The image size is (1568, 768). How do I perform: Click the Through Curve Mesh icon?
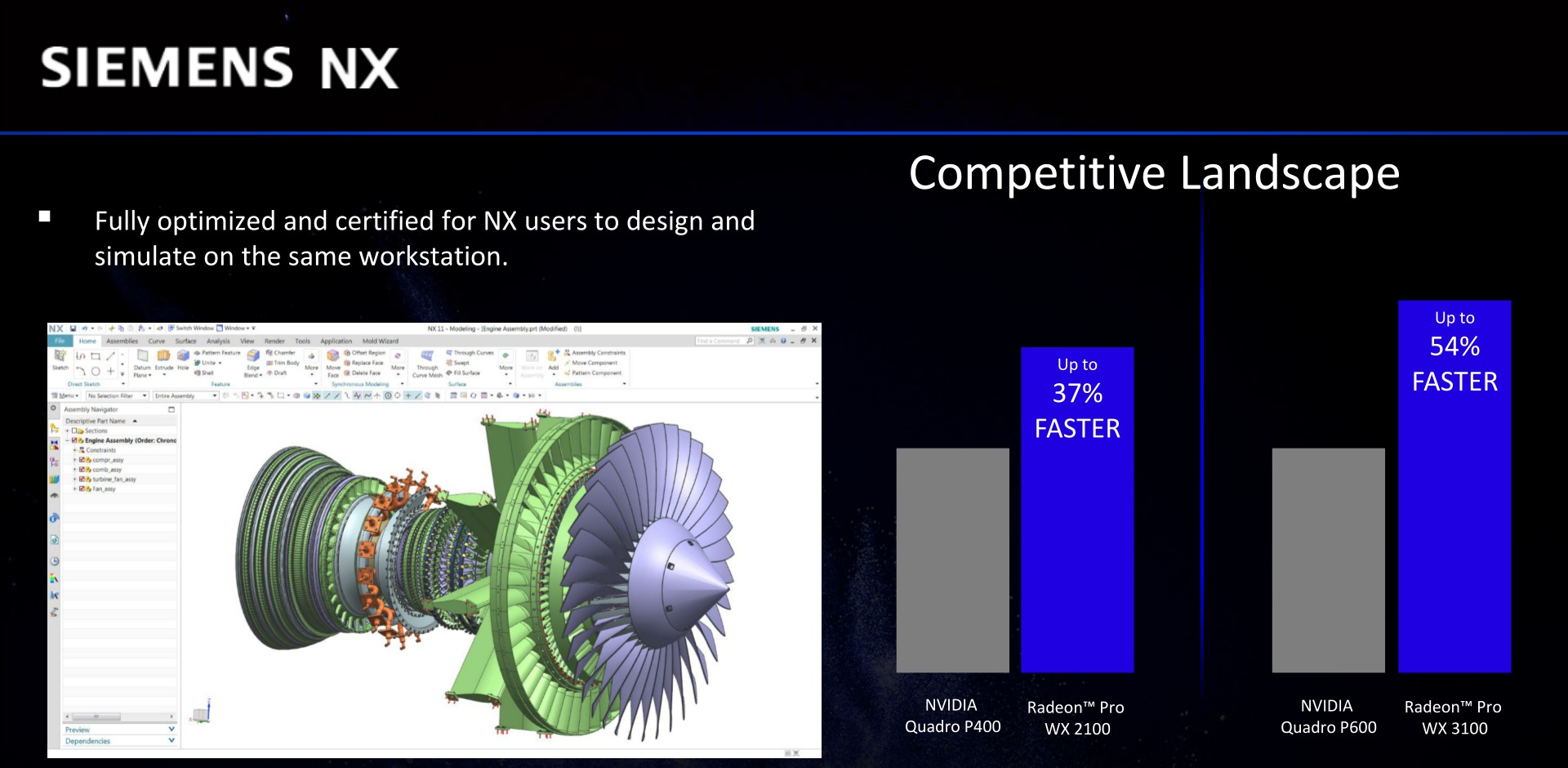427,355
